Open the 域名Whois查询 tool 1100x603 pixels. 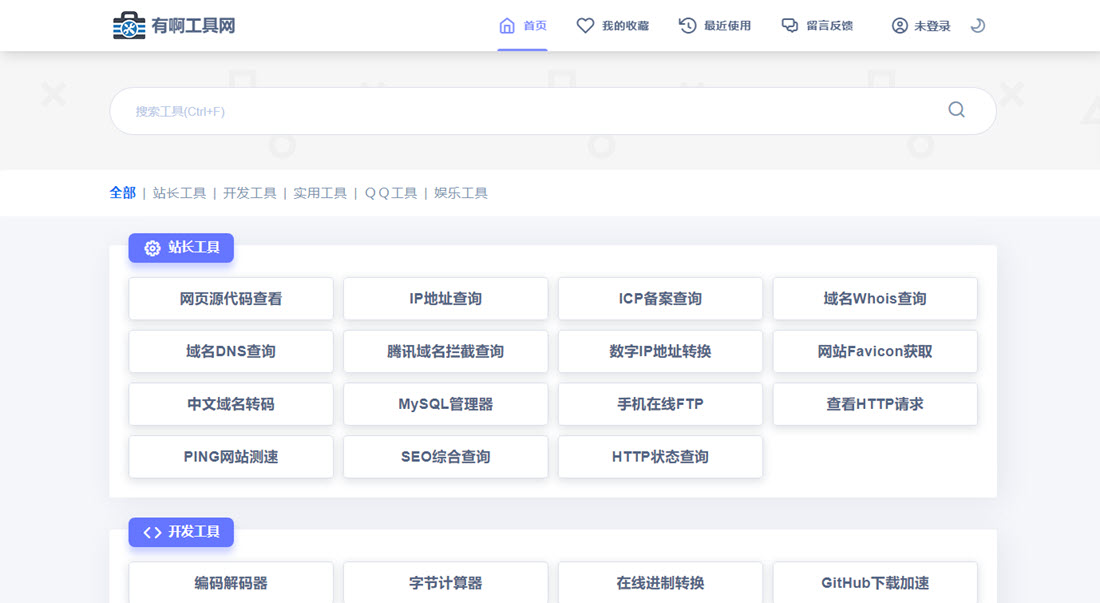[875, 299]
